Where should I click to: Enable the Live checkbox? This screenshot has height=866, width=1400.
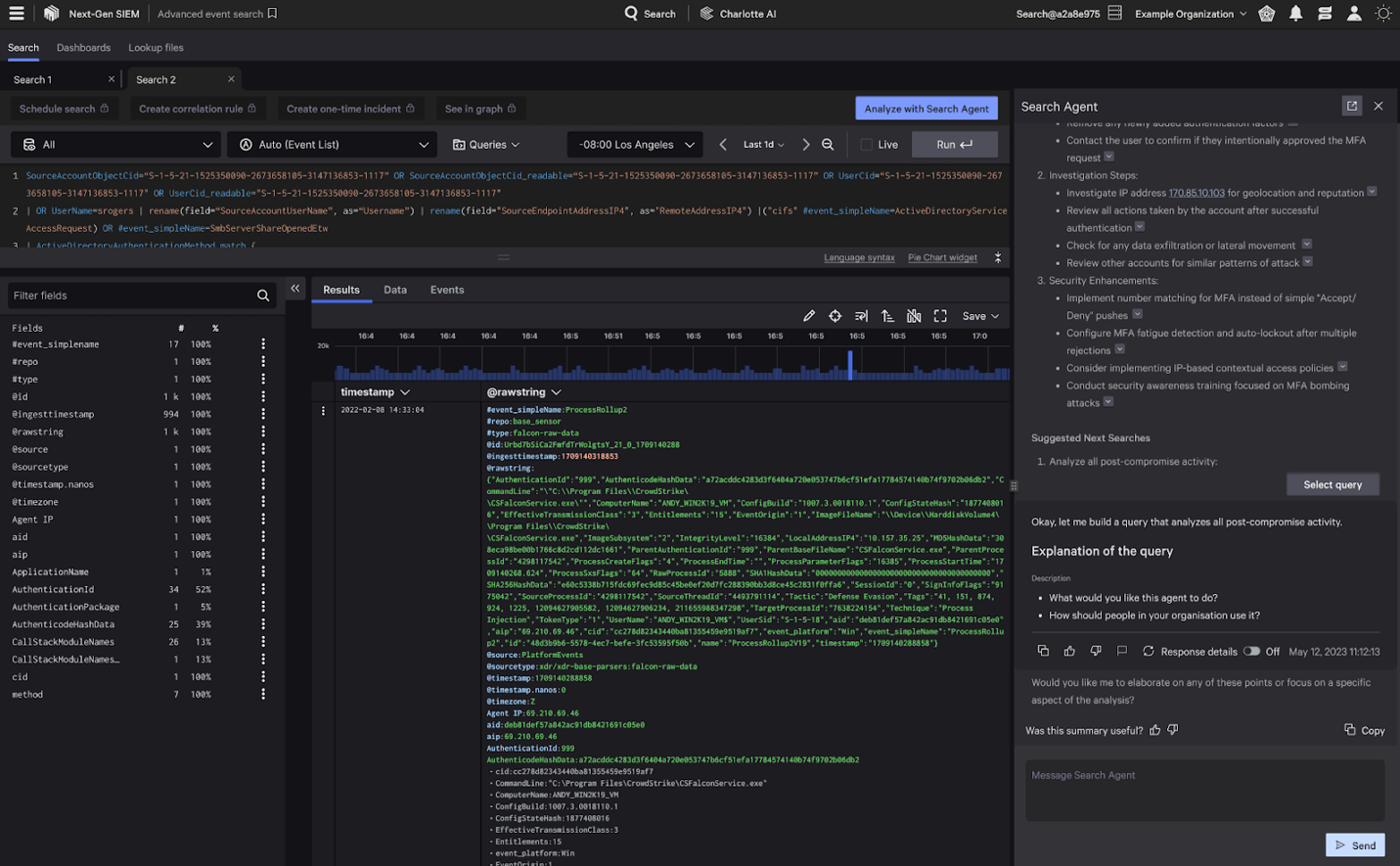tap(866, 145)
